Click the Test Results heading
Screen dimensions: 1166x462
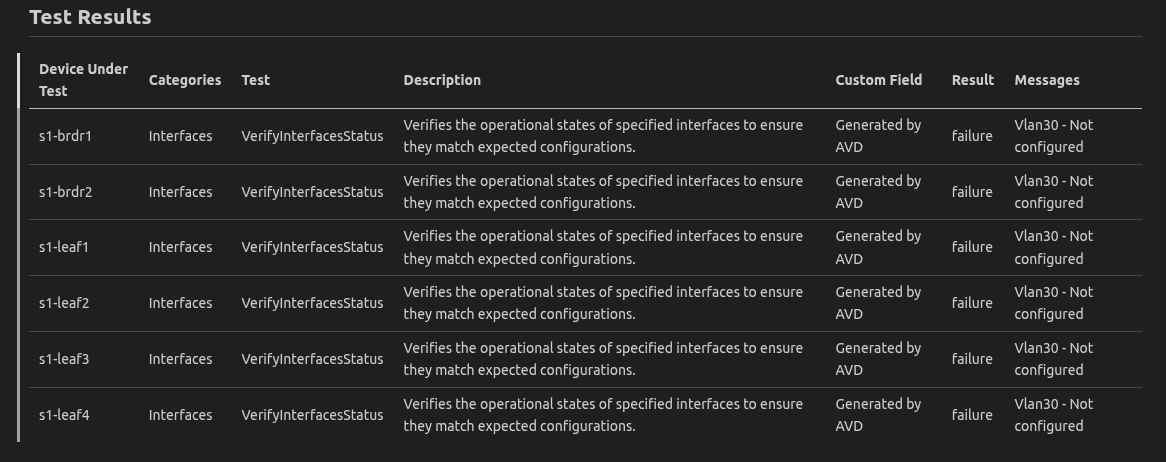[x=90, y=17]
